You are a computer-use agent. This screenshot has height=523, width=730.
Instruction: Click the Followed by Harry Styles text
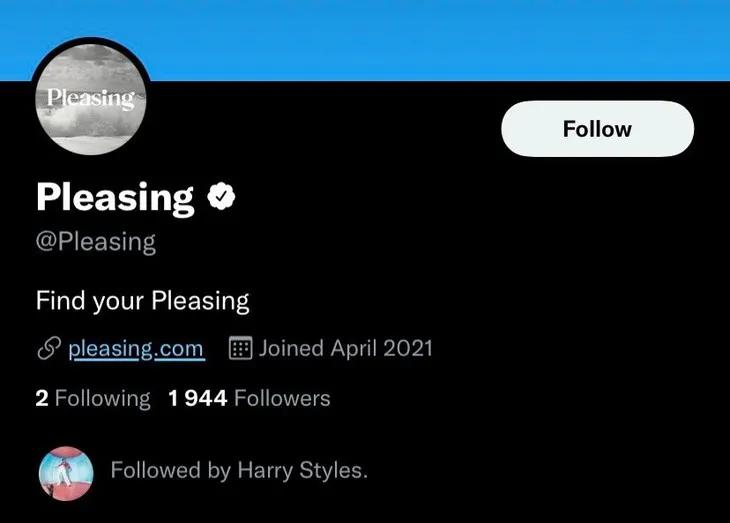tap(238, 470)
